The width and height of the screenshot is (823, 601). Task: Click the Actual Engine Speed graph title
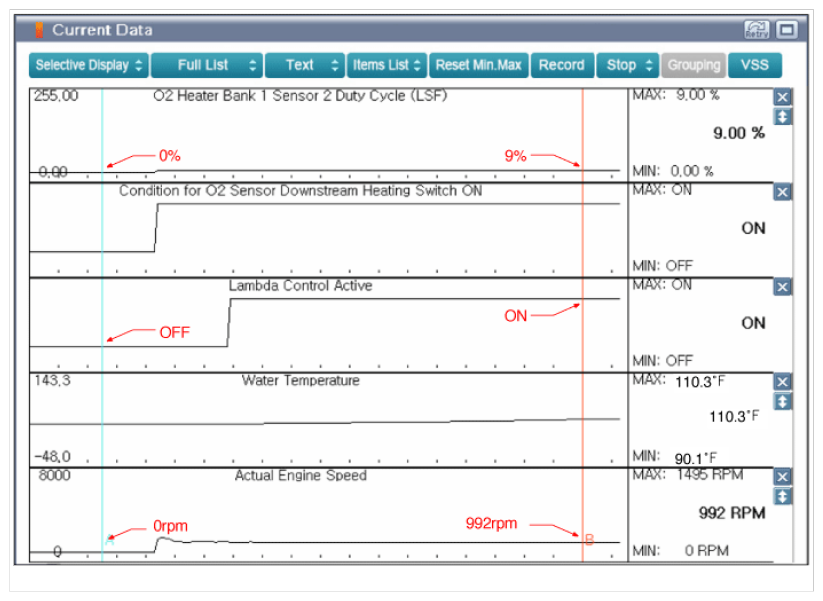(301, 476)
